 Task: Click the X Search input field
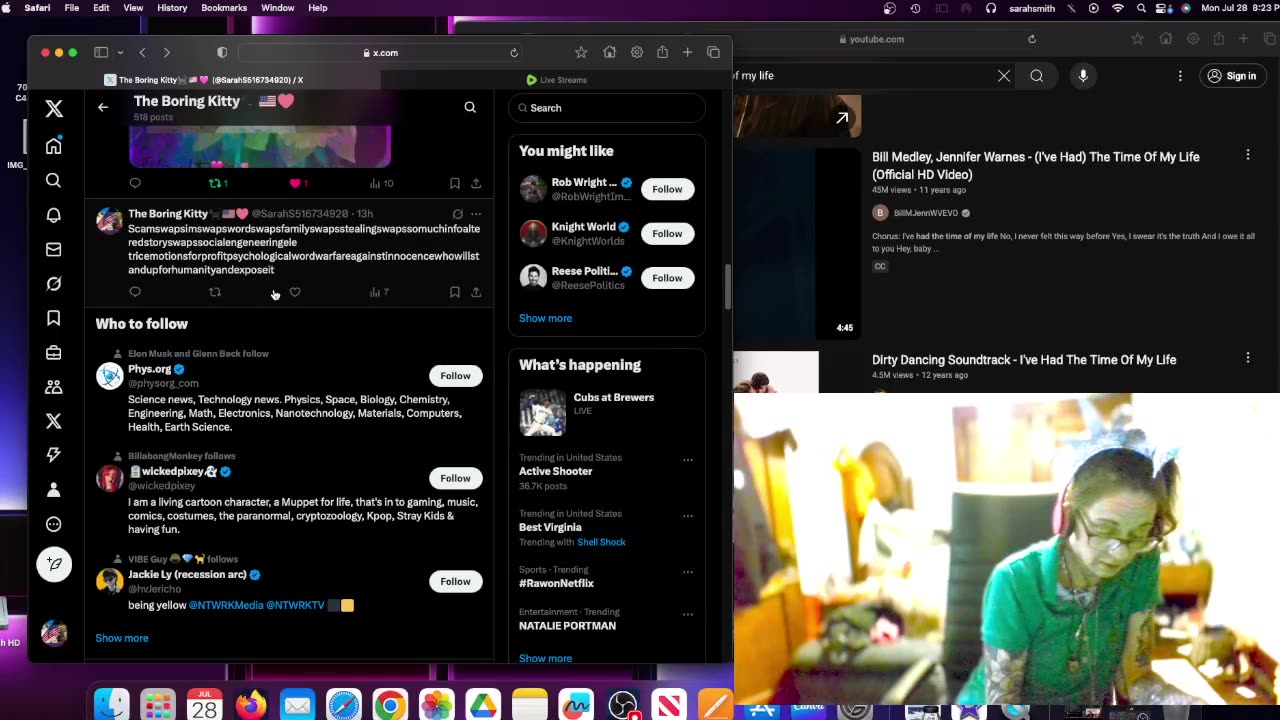point(607,108)
